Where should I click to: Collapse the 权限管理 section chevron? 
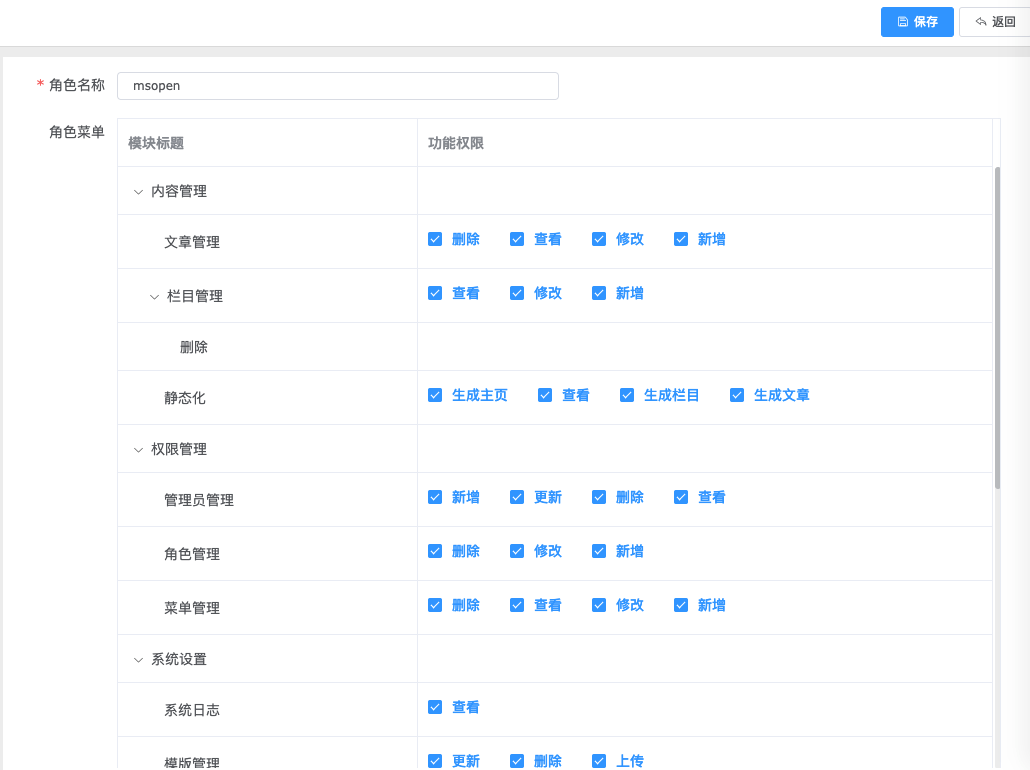tap(138, 450)
